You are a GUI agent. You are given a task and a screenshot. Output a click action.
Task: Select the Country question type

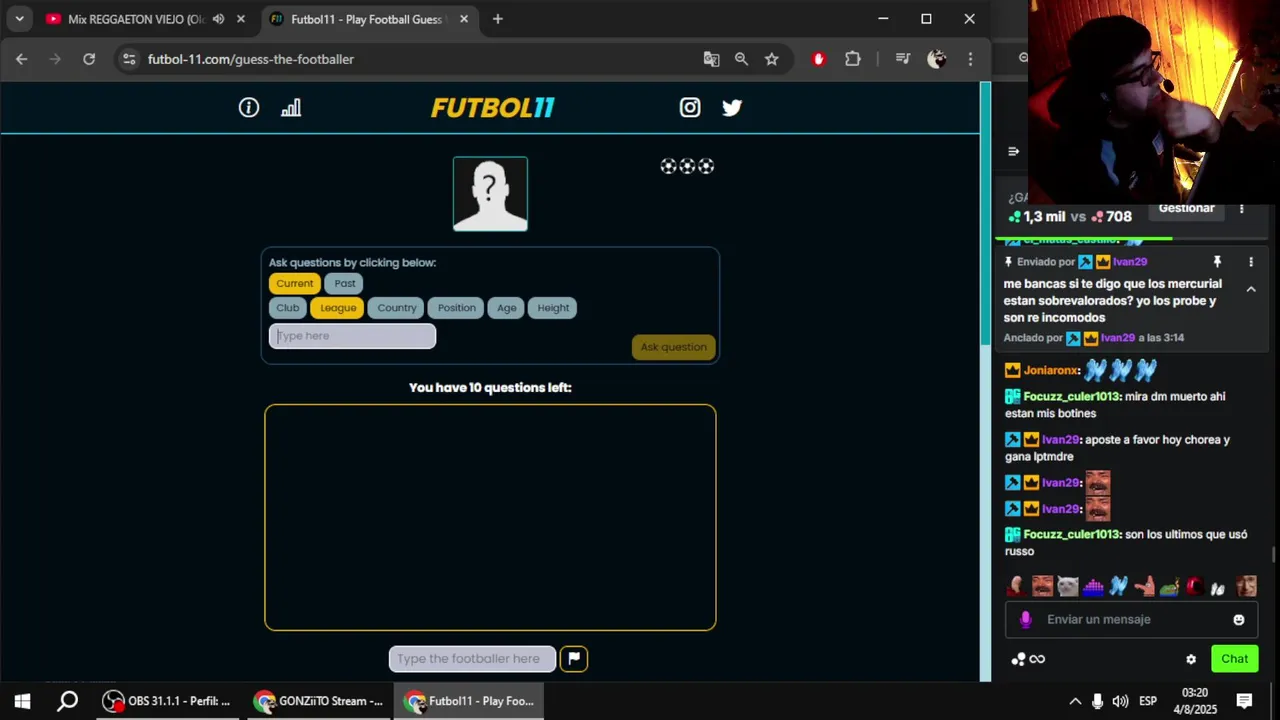[397, 308]
